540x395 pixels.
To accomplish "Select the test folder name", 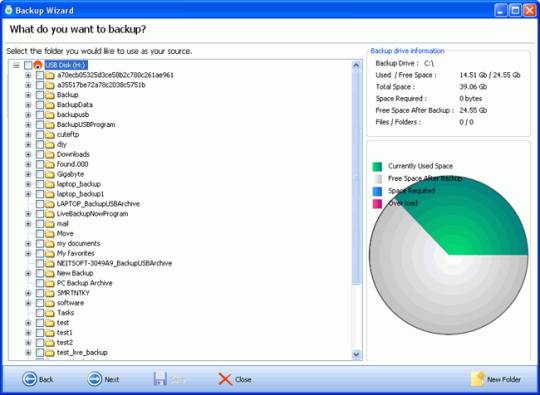I will (x=63, y=323).
